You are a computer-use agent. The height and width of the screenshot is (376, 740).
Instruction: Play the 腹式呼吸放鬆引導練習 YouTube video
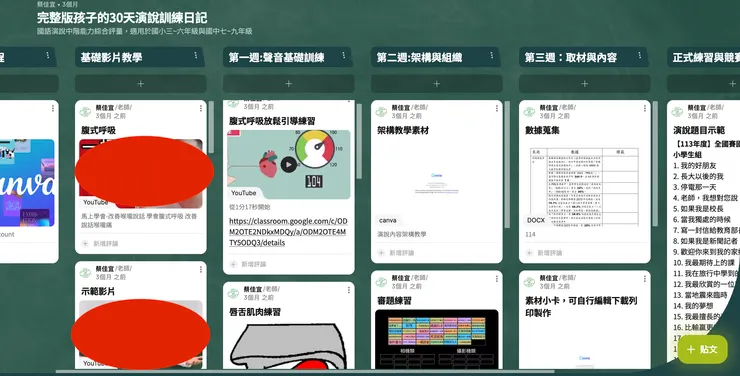(288, 165)
